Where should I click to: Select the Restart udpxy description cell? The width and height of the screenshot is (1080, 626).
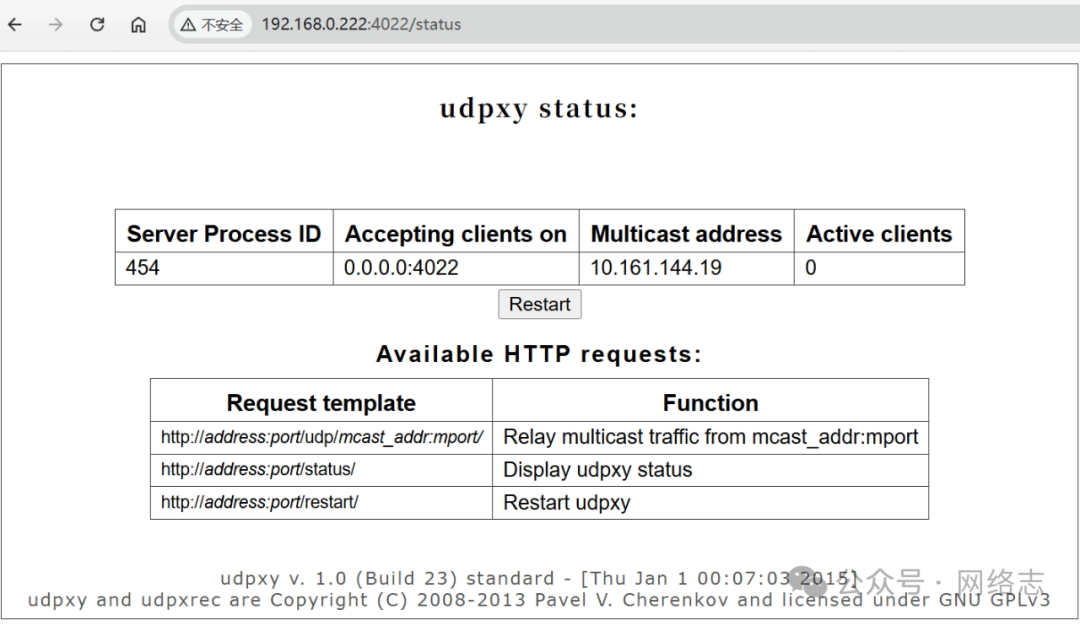coord(710,503)
